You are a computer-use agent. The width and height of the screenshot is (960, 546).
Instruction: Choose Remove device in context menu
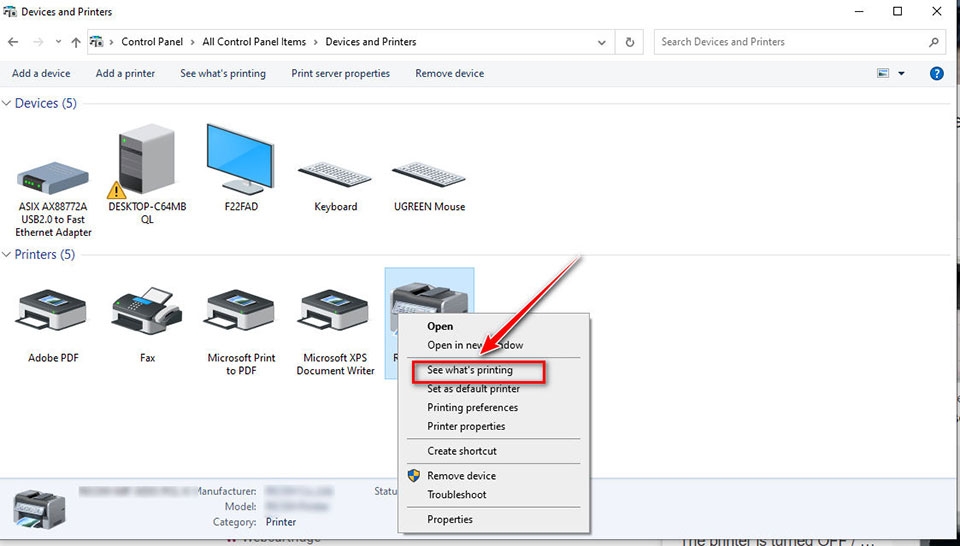click(x=461, y=476)
